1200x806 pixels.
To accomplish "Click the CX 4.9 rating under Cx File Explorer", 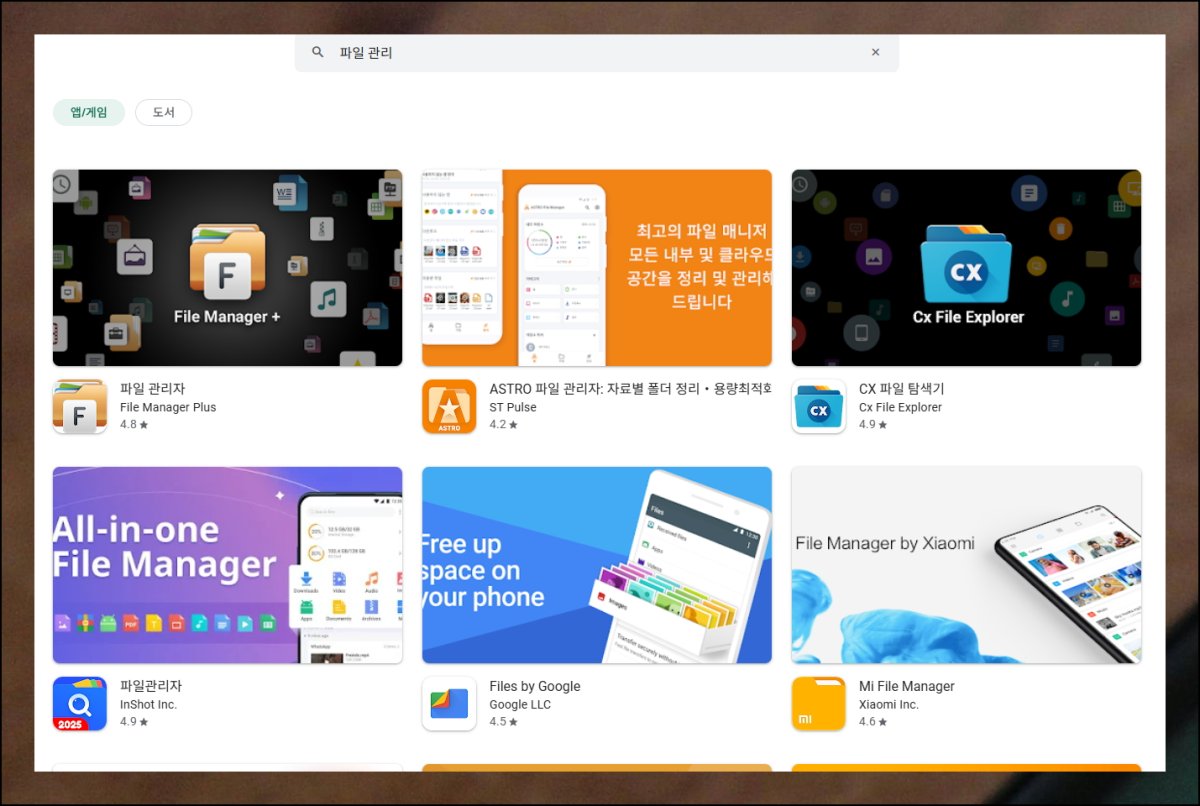I will tap(873, 424).
